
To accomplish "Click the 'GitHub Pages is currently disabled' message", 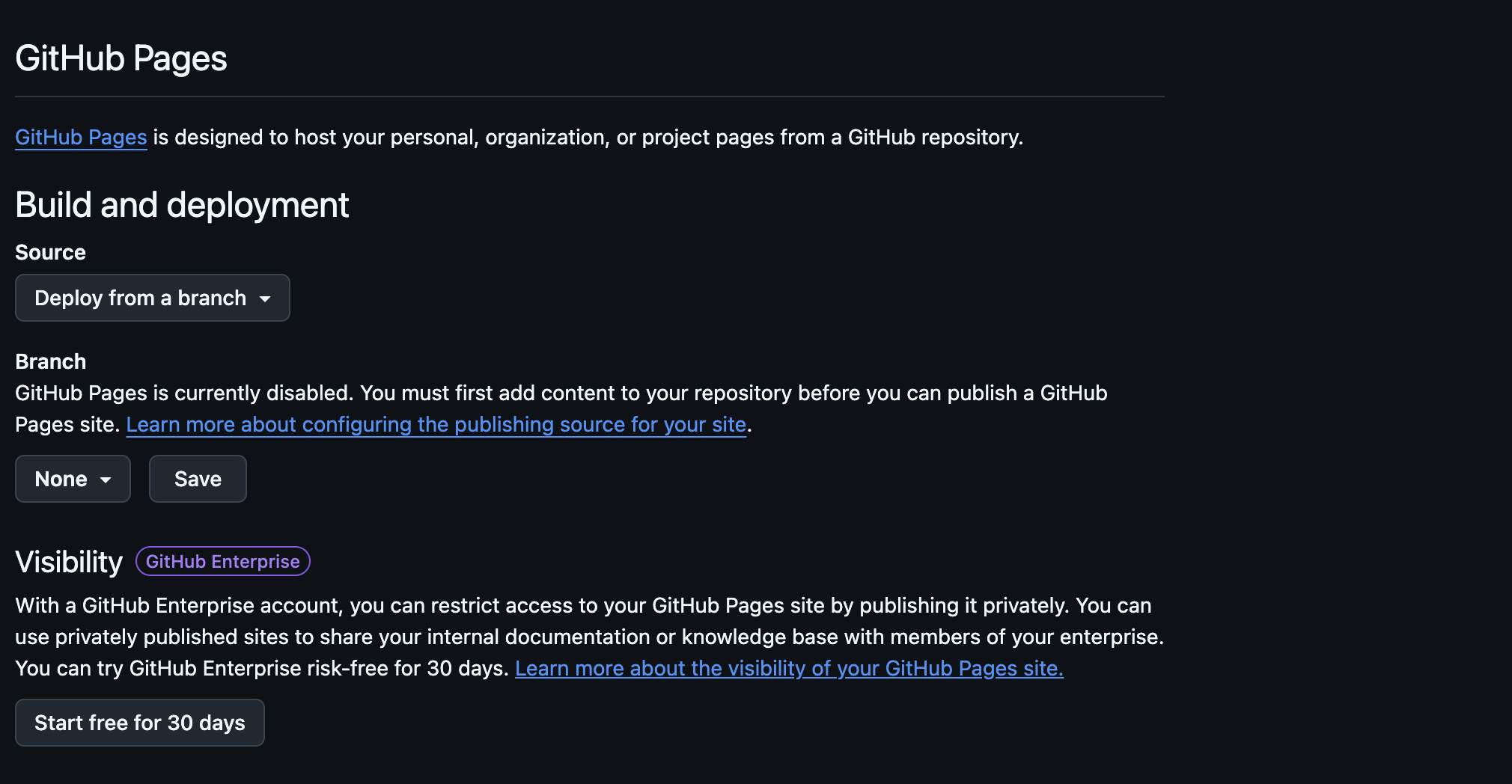I will pyautogui.click(x=561, y=409).
